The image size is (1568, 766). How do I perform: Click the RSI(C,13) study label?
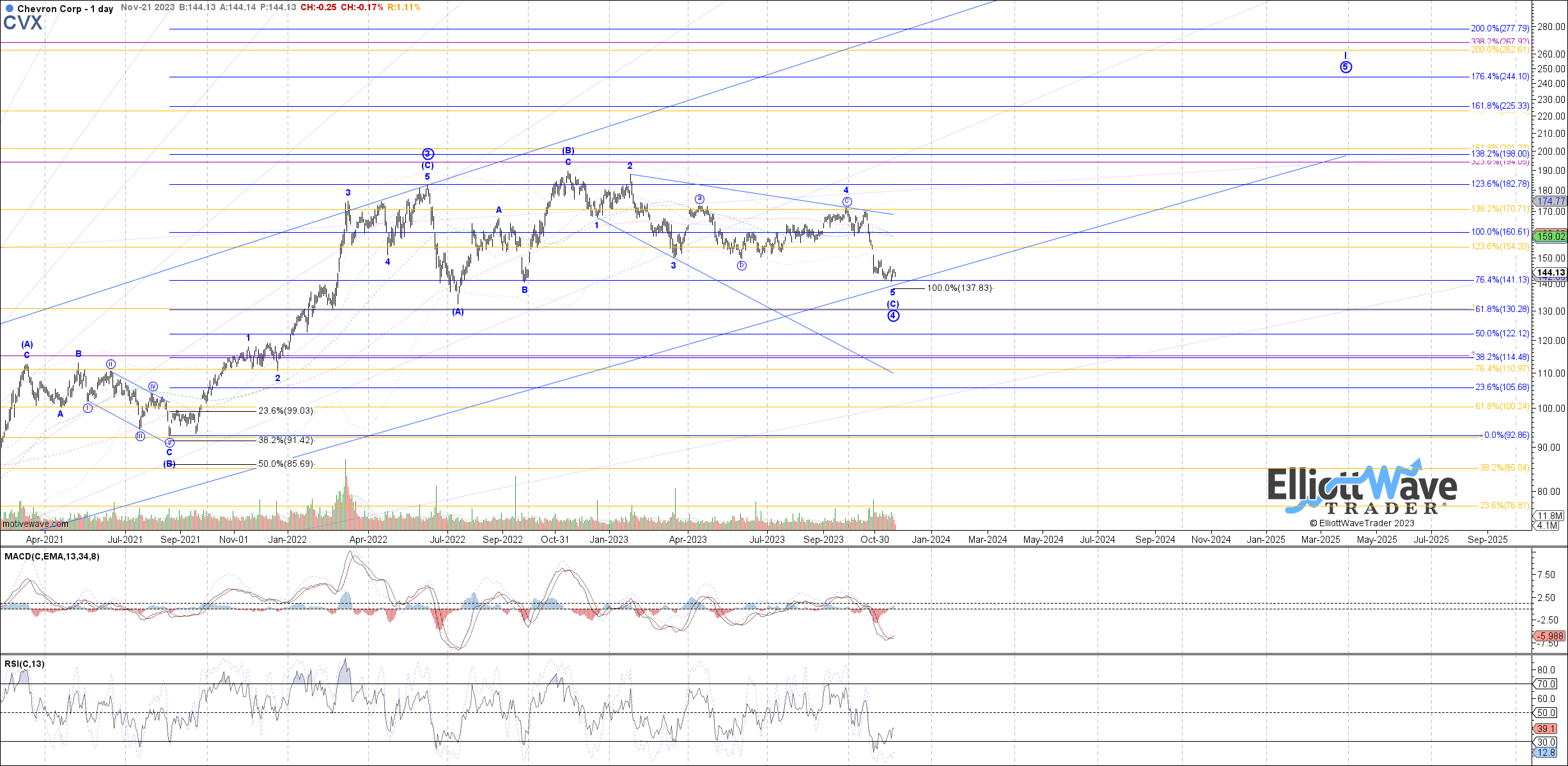click(x=24, y=664)
